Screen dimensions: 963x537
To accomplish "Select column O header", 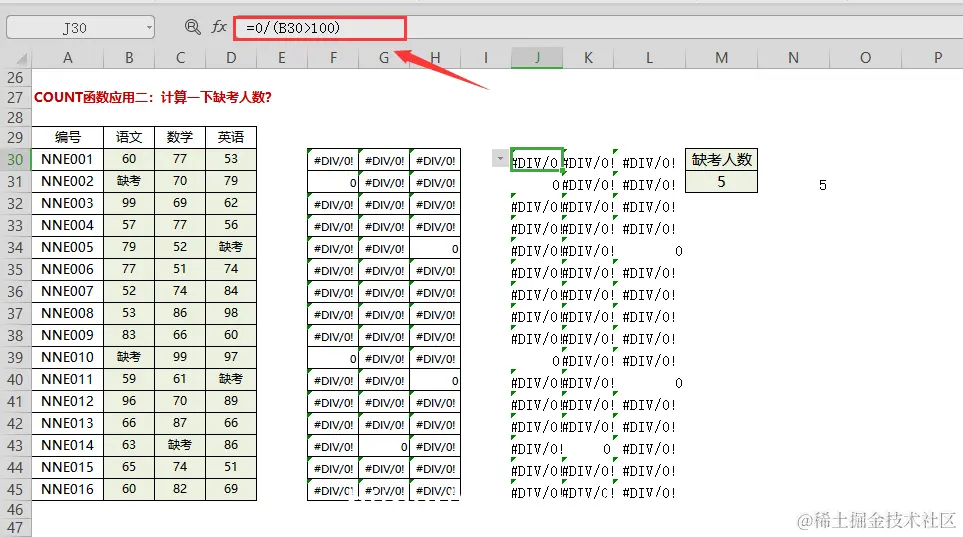I will (865, 58).
